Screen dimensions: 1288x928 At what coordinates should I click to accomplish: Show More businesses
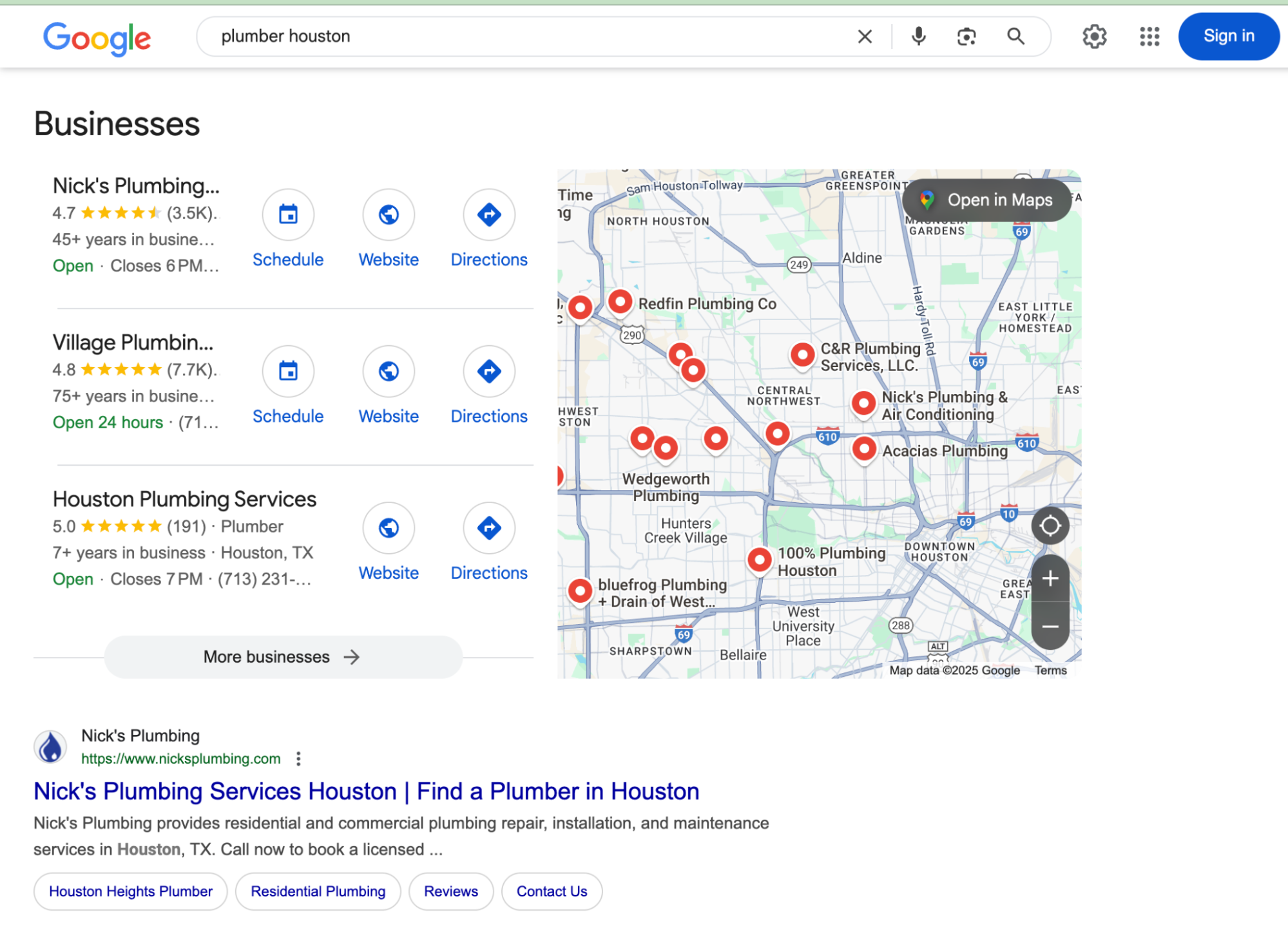pos(282,656)
